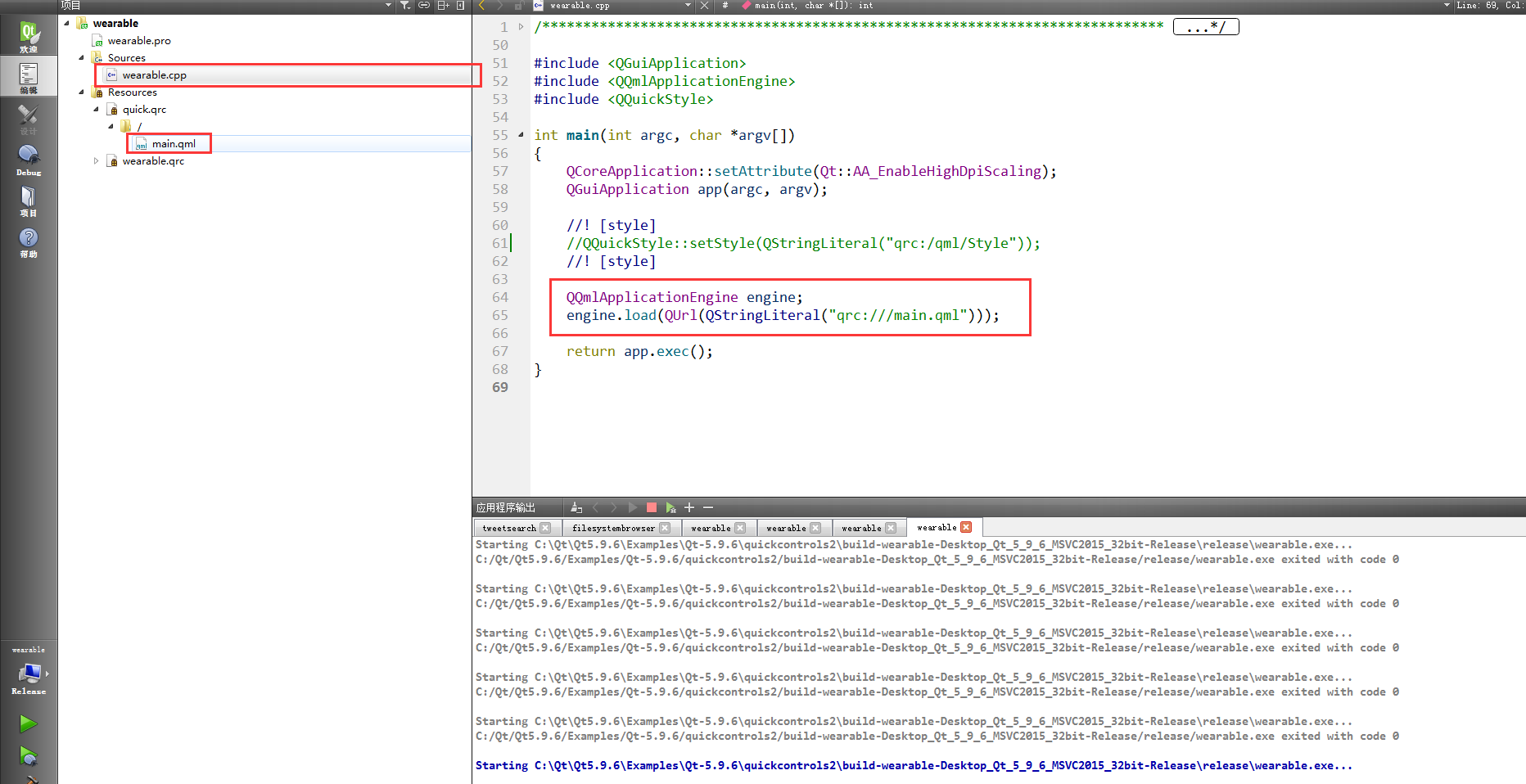Open the Qt Welcome mode
This screenshot has height=784, width=1526.
[x=29, y=36]
